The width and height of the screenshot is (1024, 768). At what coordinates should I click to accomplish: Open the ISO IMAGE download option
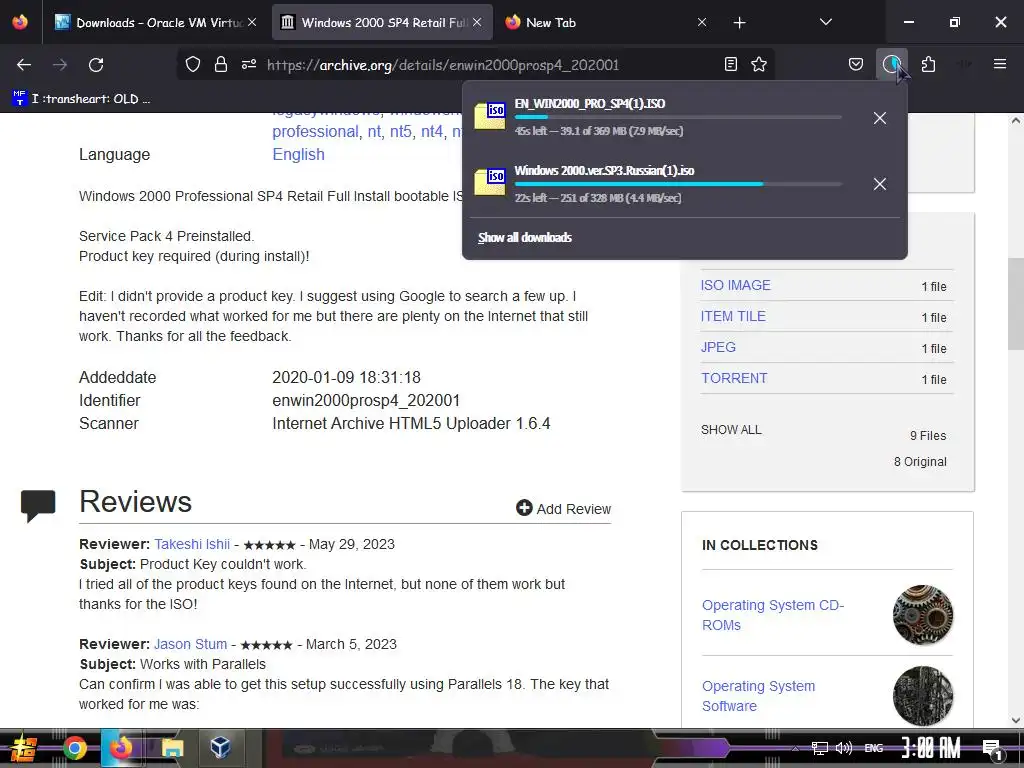pos(735,285)
